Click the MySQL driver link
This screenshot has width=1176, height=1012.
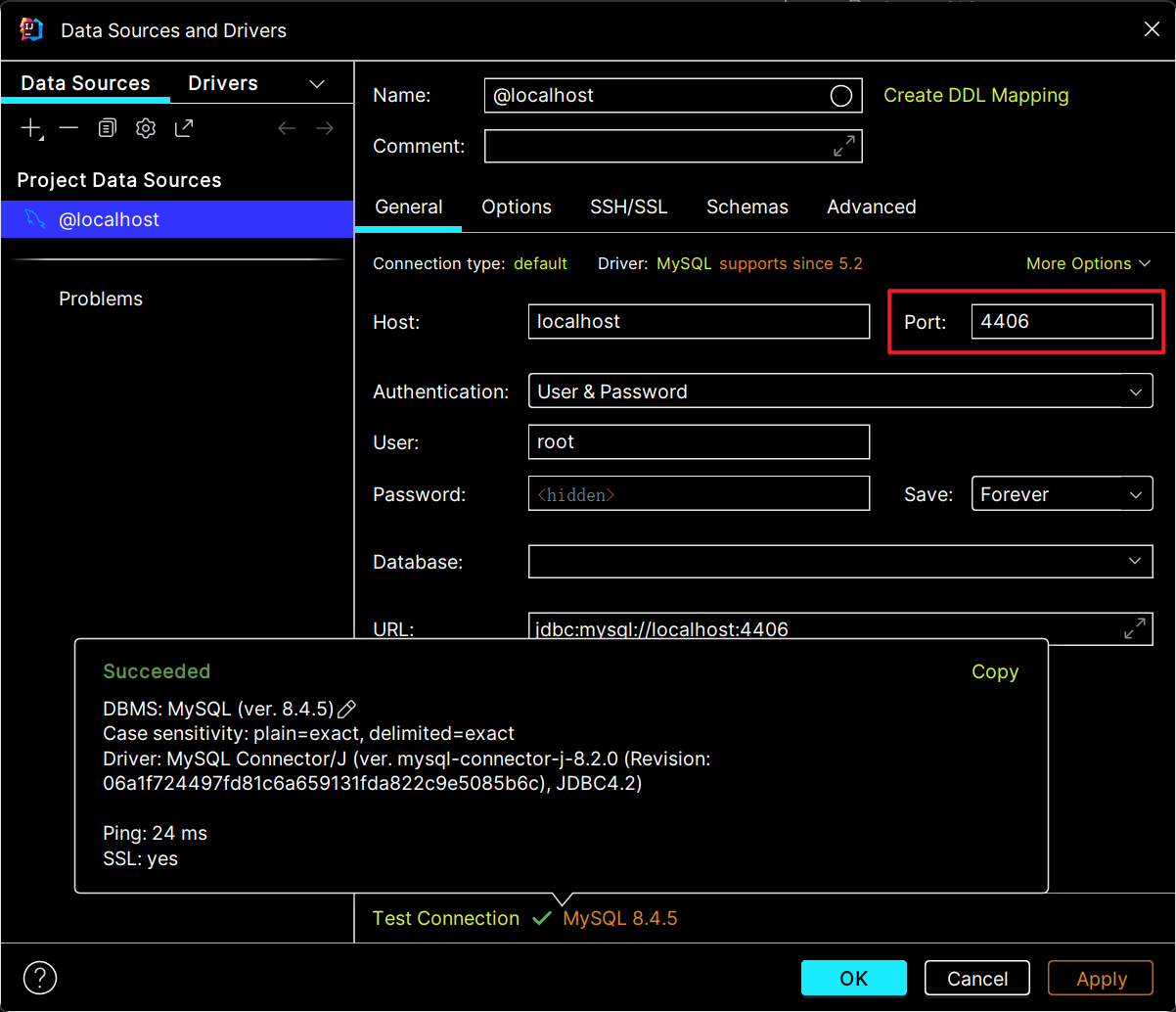point(685,263)
